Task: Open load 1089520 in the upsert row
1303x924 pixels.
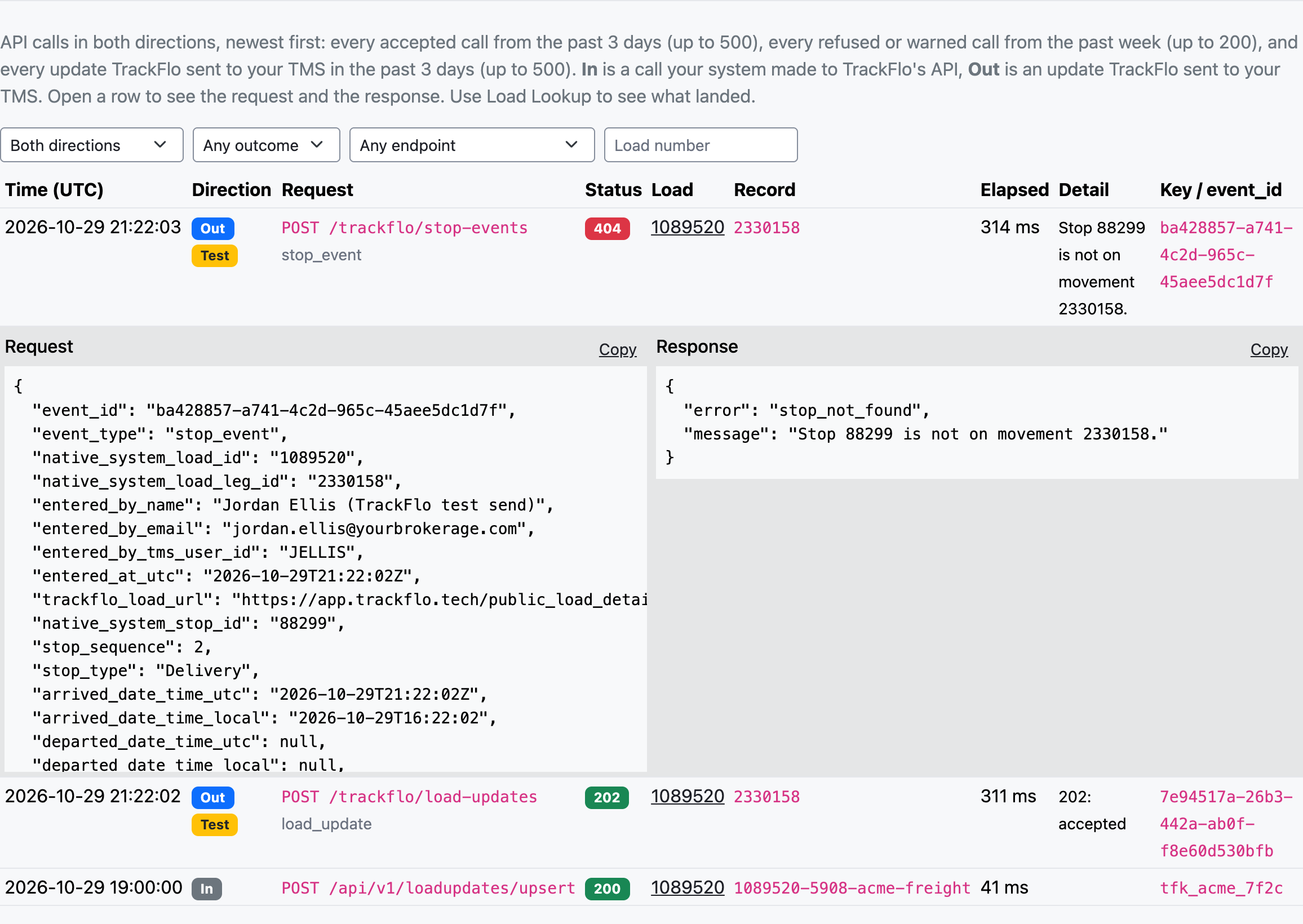Action: point(688,887)
